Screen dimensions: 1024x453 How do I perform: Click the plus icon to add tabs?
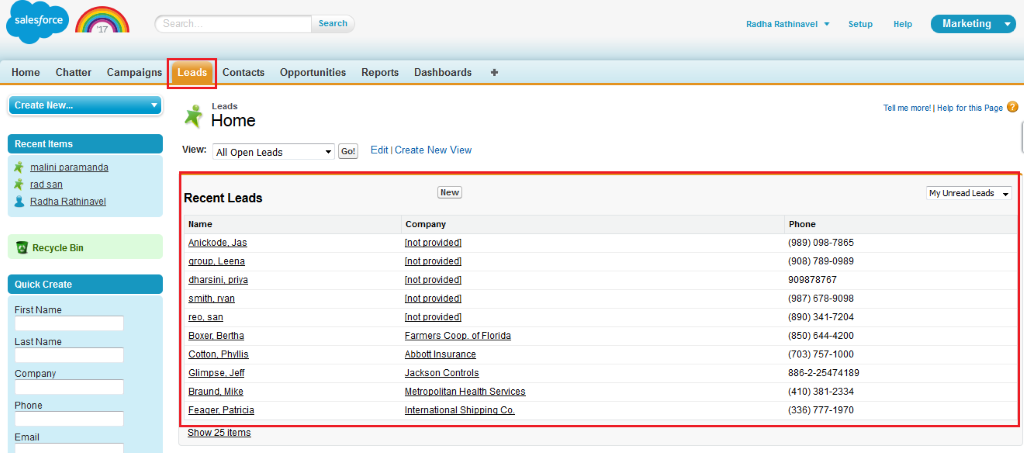[494, 72]
